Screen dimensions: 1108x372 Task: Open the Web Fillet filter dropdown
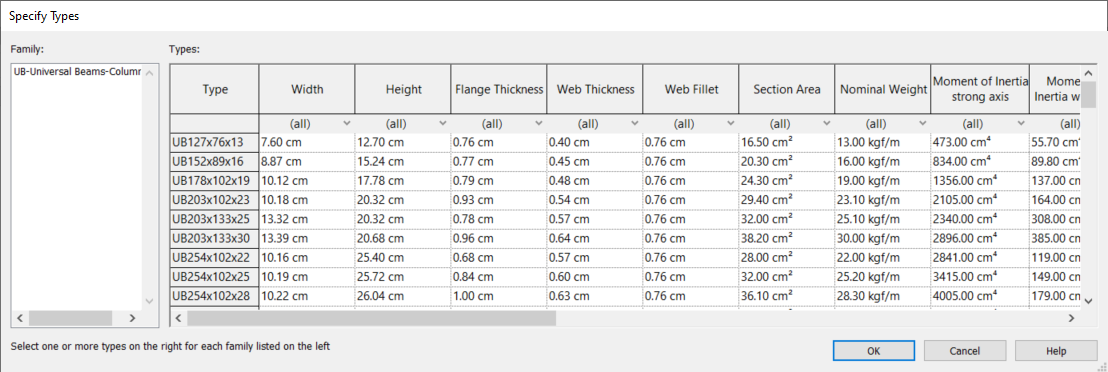pyautogui.click(x=731, y=123)
